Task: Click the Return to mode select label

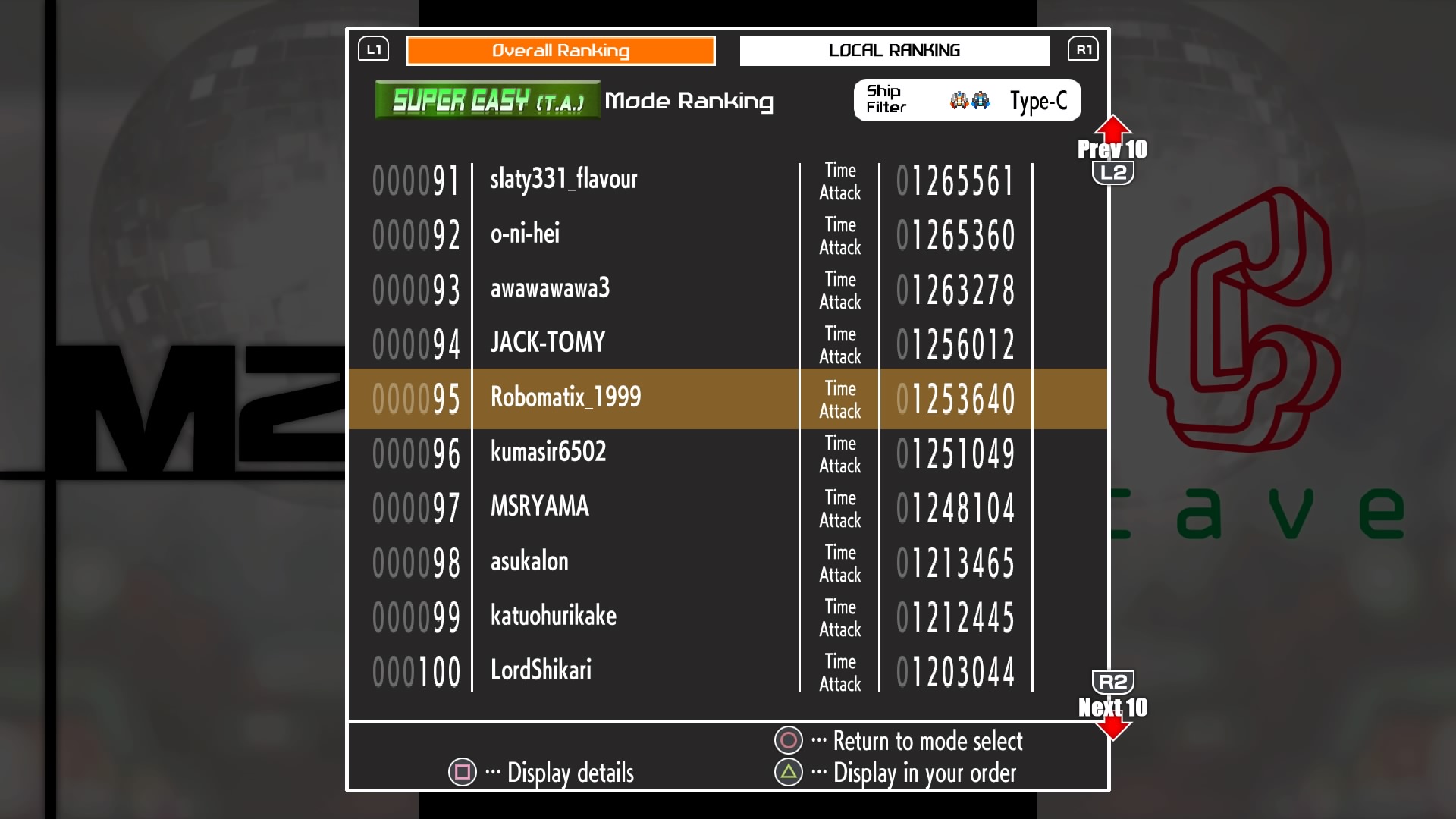Action: point(927,741)
